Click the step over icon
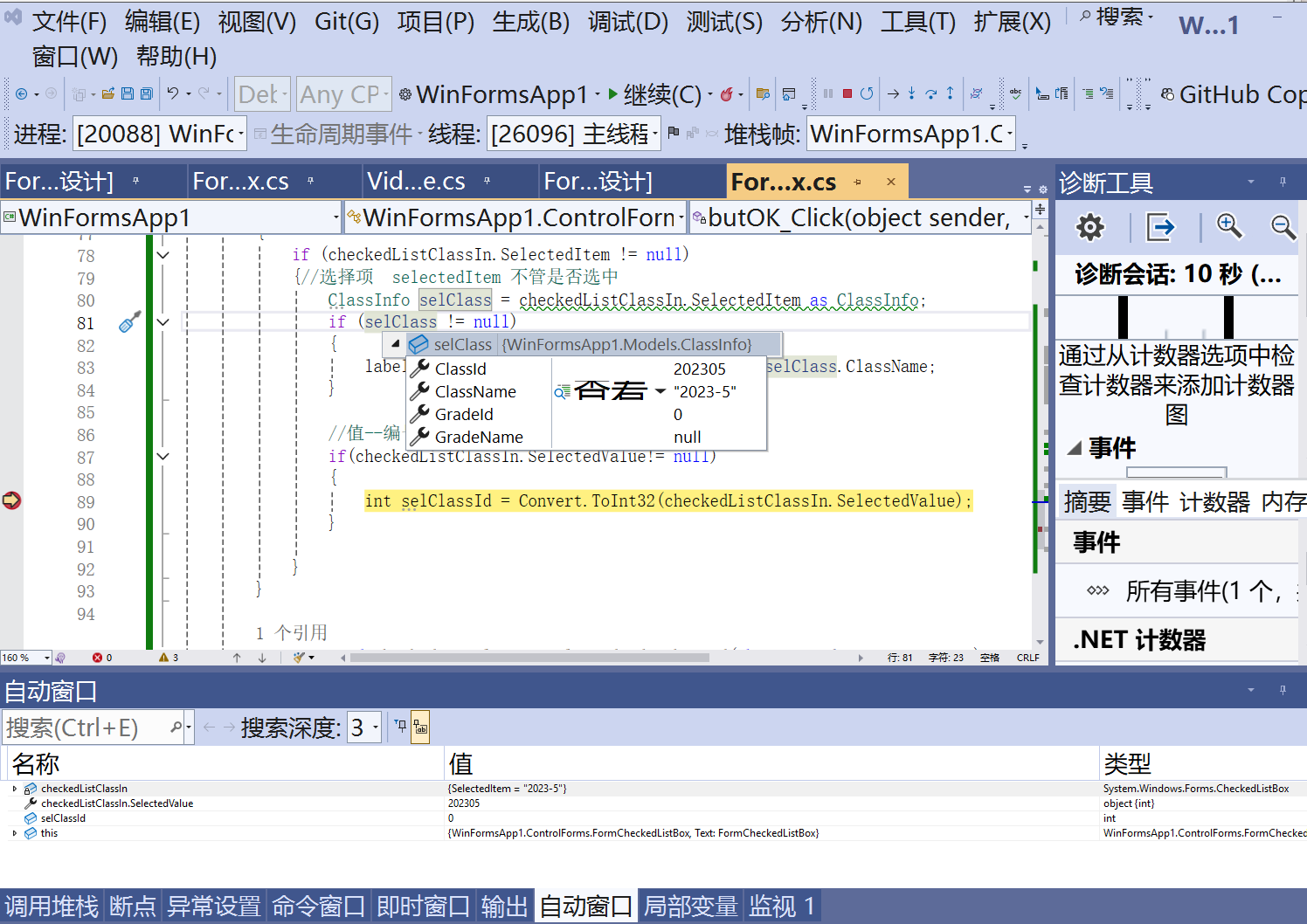The height and width of the screenshot is (924, 1307). pos(931,93)
